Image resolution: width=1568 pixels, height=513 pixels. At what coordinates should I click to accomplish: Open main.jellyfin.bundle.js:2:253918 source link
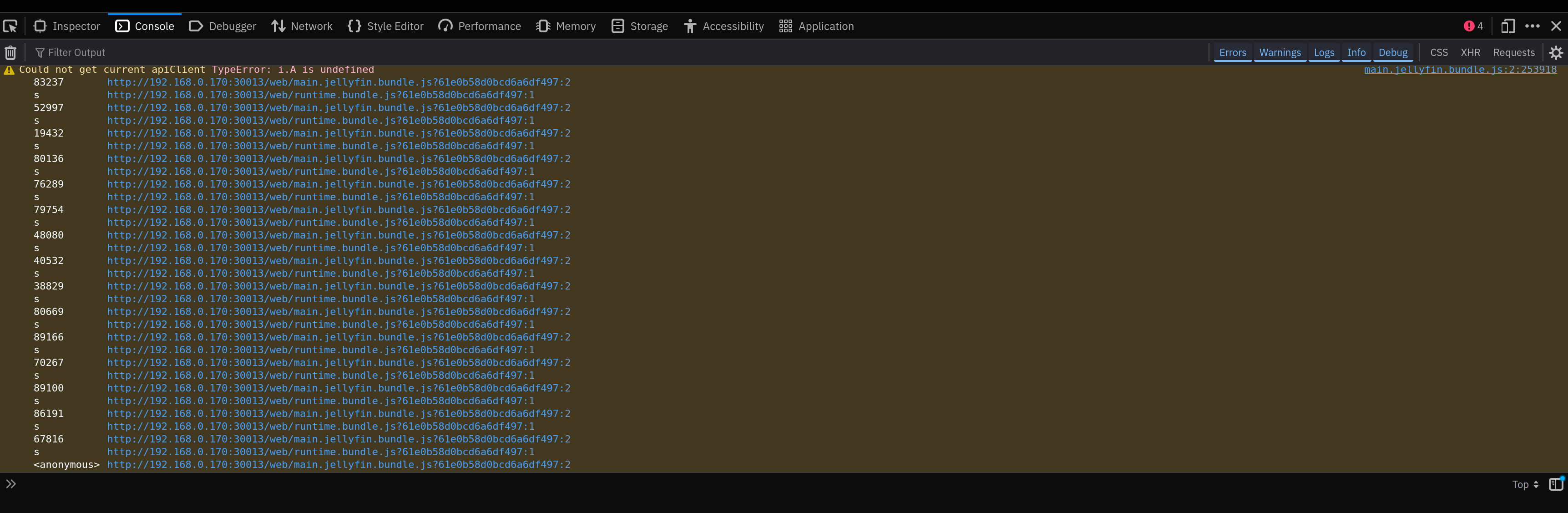(x=1460, y=70)
